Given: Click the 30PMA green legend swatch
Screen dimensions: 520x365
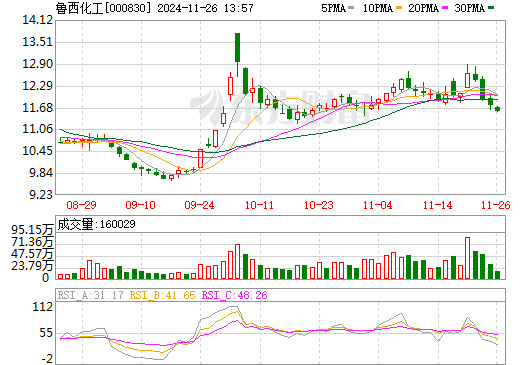Looking at the screenshot, I should [x=491, y=8].
